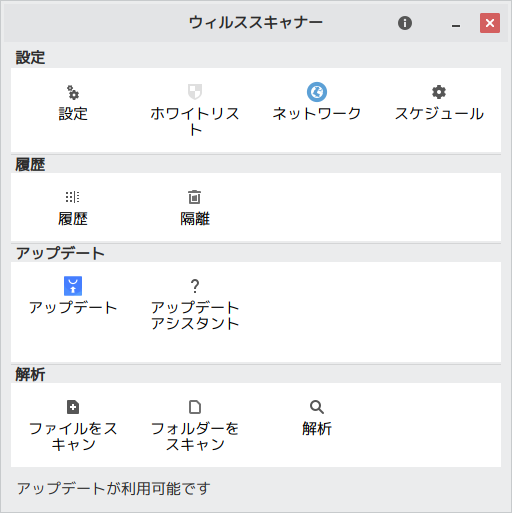Screen dimensions: 512x513
Task: Open the スケジュール gear icon
Action: [439, 92]
